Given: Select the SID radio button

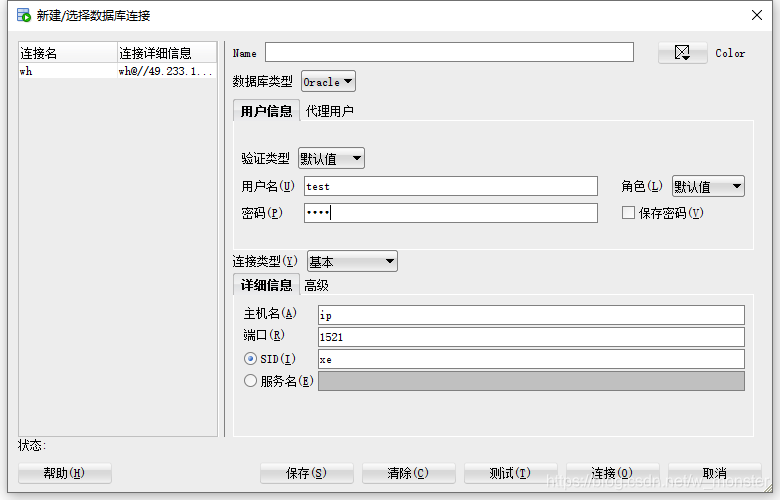Looking at the screenshot, I should 250,359.
